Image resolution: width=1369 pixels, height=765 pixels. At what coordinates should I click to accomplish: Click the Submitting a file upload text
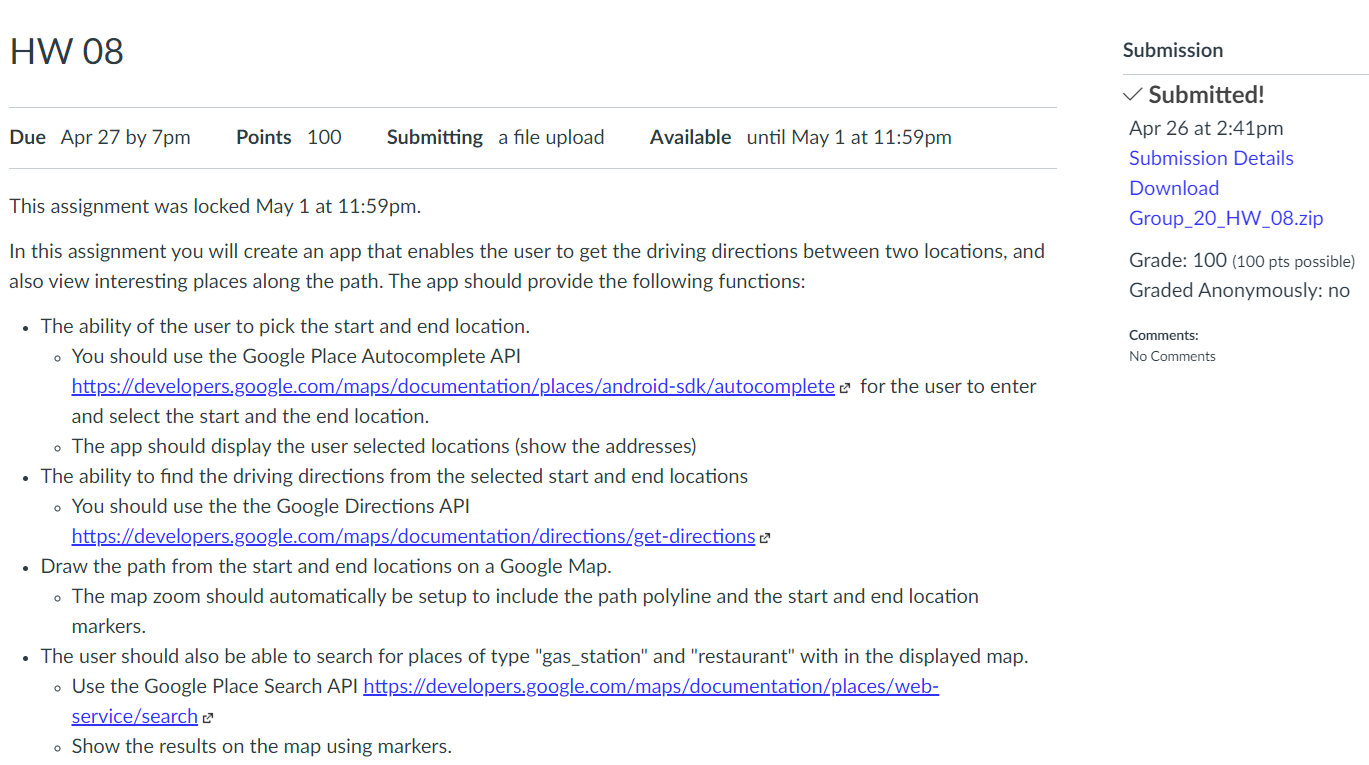[496, 137]
